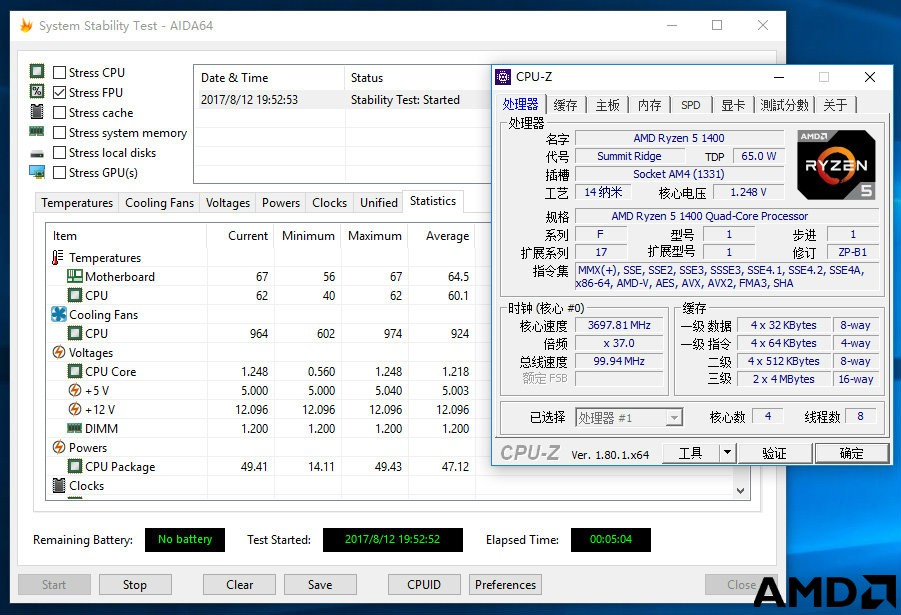Open the 内存 tab in CPU-Z
901x615 pixels.
649,105
